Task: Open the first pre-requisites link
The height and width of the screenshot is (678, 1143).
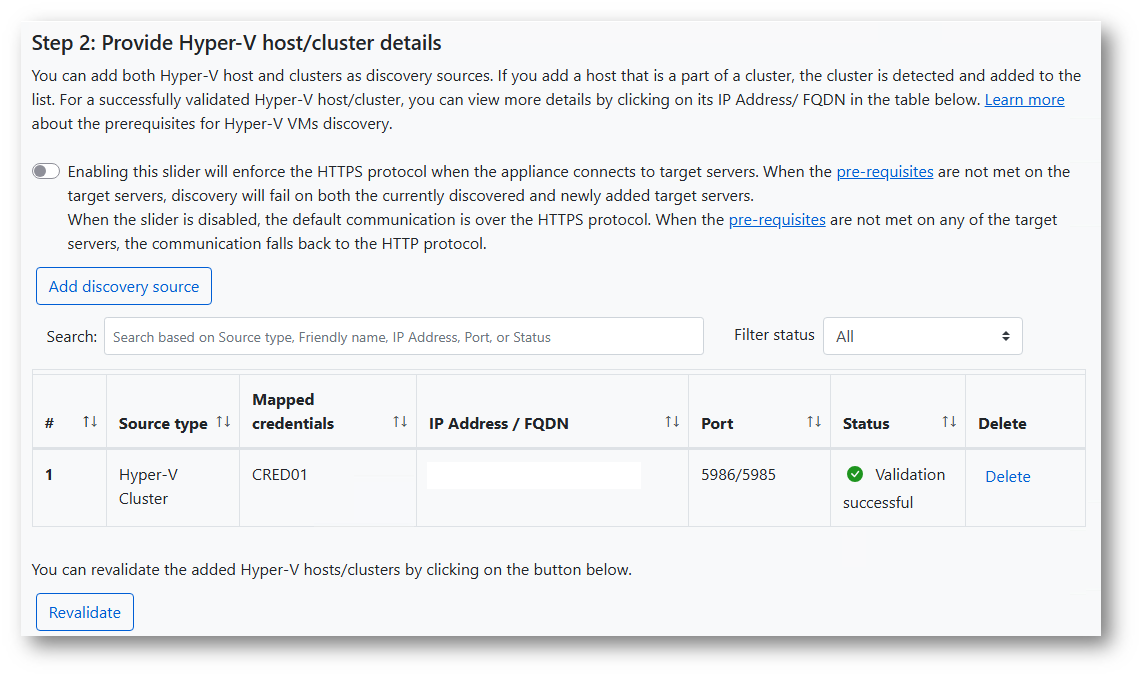Action: (884, 172)
